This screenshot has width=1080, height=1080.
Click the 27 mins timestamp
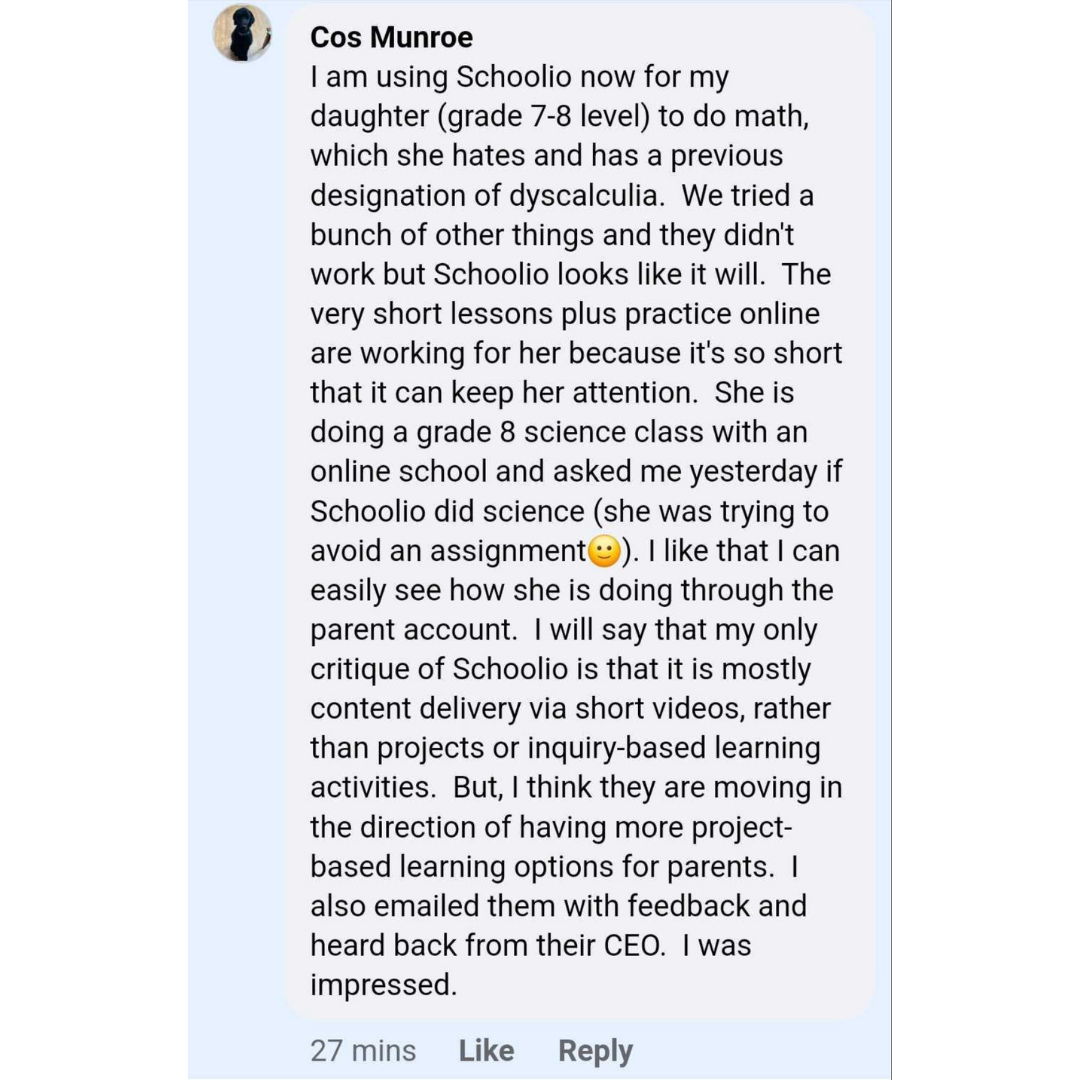(363, 1050)
